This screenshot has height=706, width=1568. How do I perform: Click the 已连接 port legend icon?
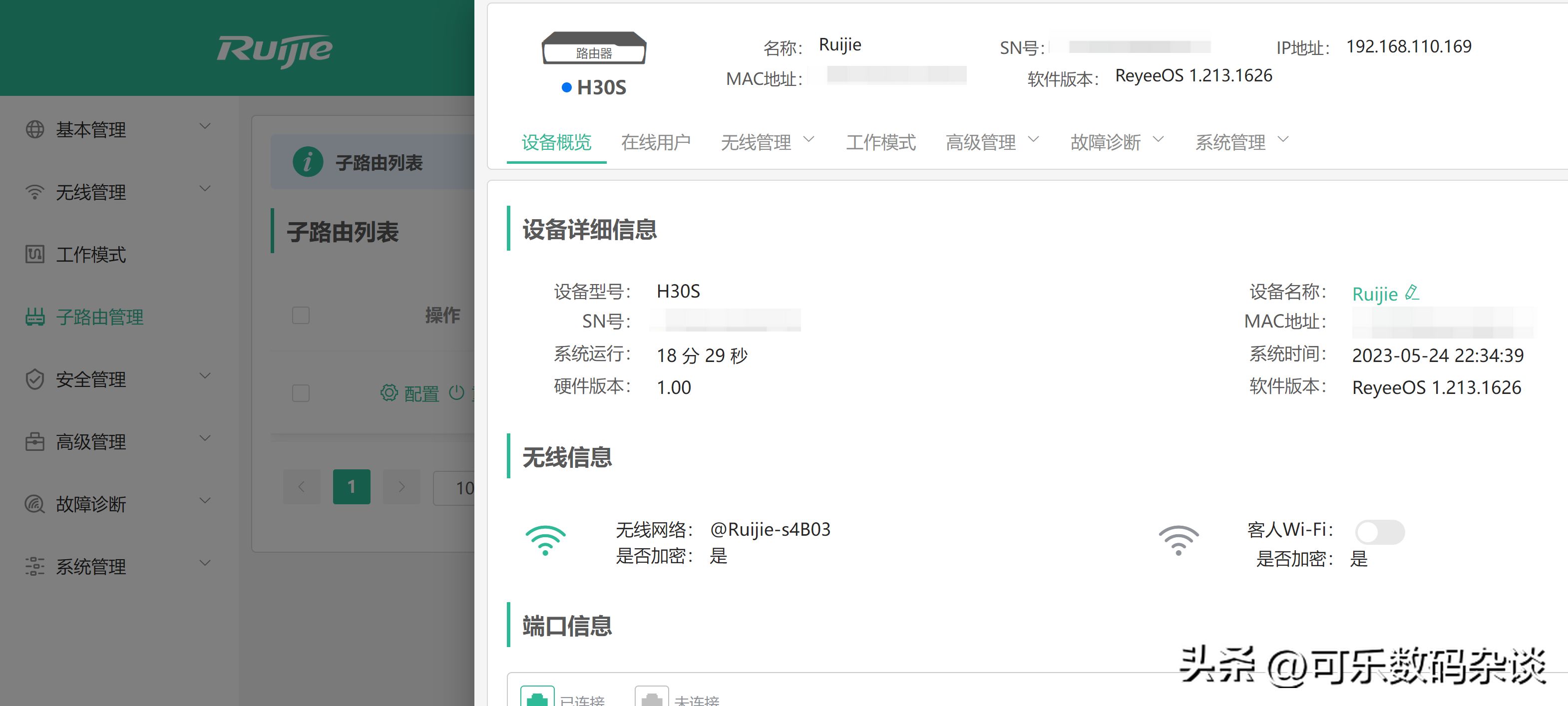click(537, 696)
